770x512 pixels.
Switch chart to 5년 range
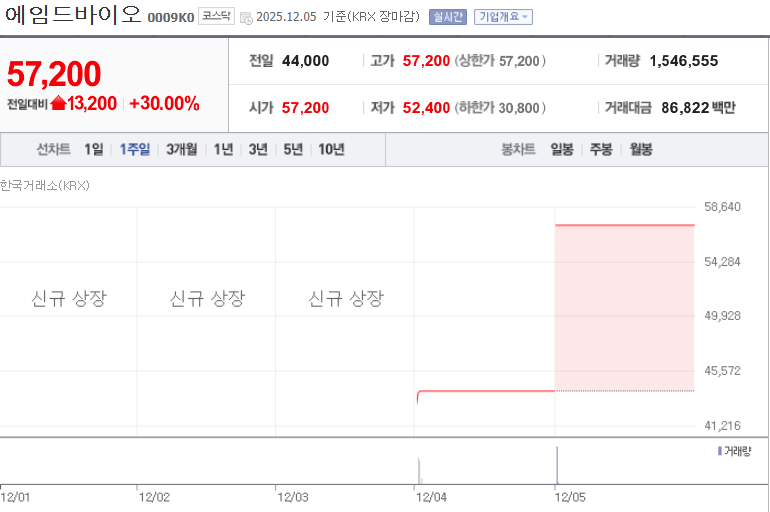pos(293,149)
